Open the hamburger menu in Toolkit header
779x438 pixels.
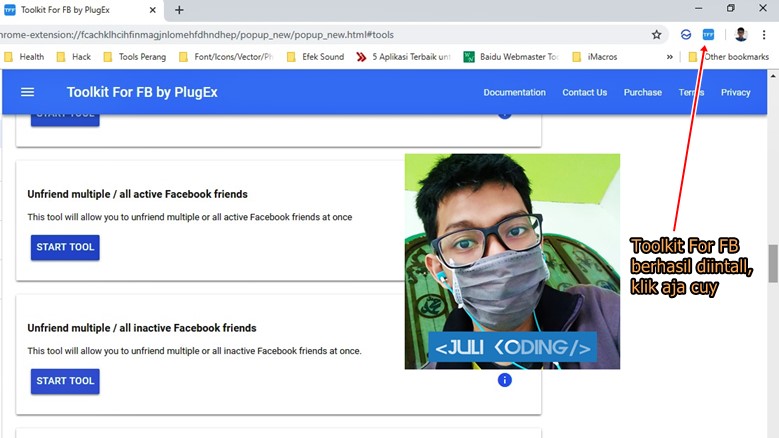tap(27, 92)
